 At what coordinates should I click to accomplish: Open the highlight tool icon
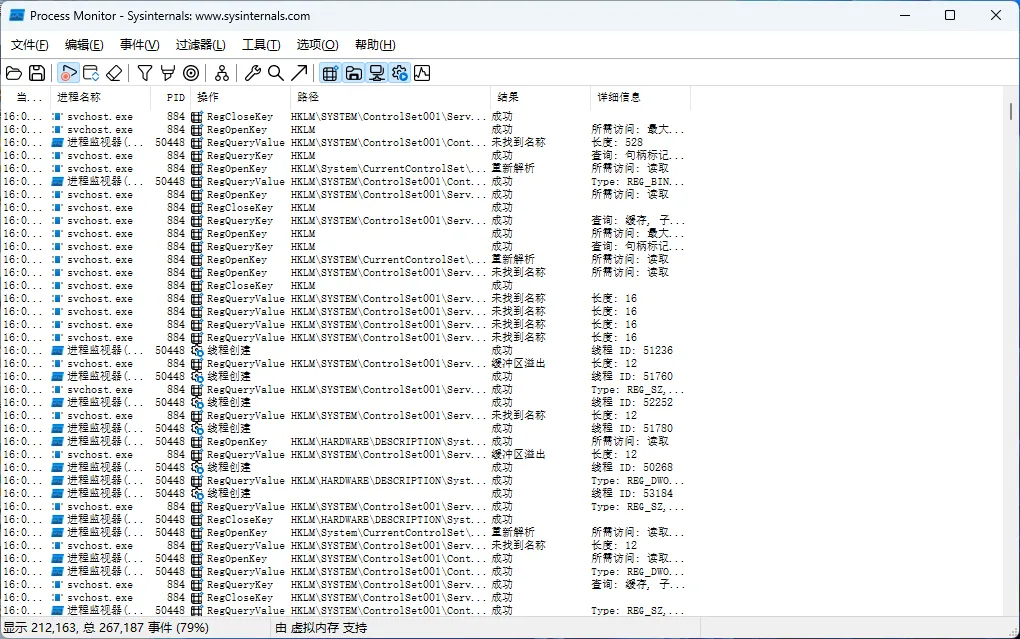[x=168, y=73]
